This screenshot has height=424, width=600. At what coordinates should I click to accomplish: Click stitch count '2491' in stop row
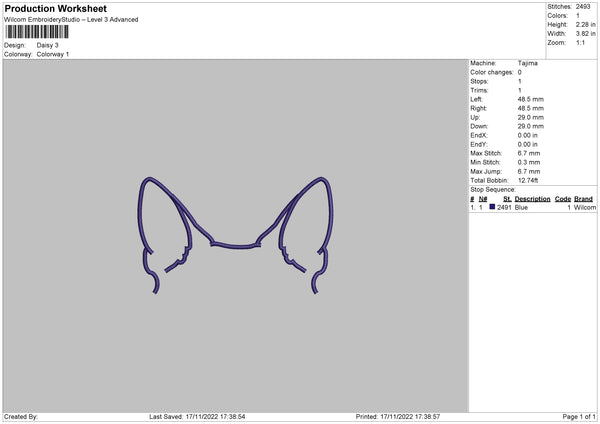504,207
